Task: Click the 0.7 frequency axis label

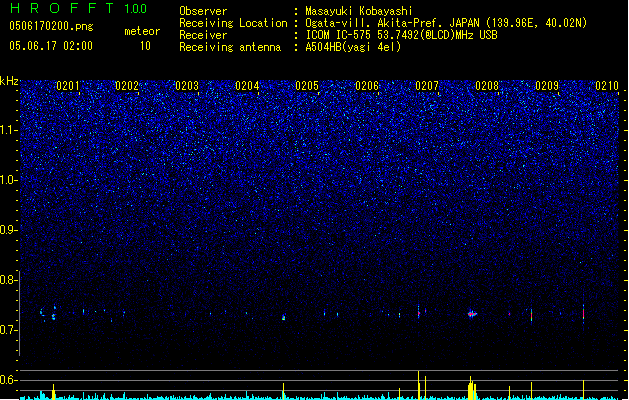Action: click(8, 330)
